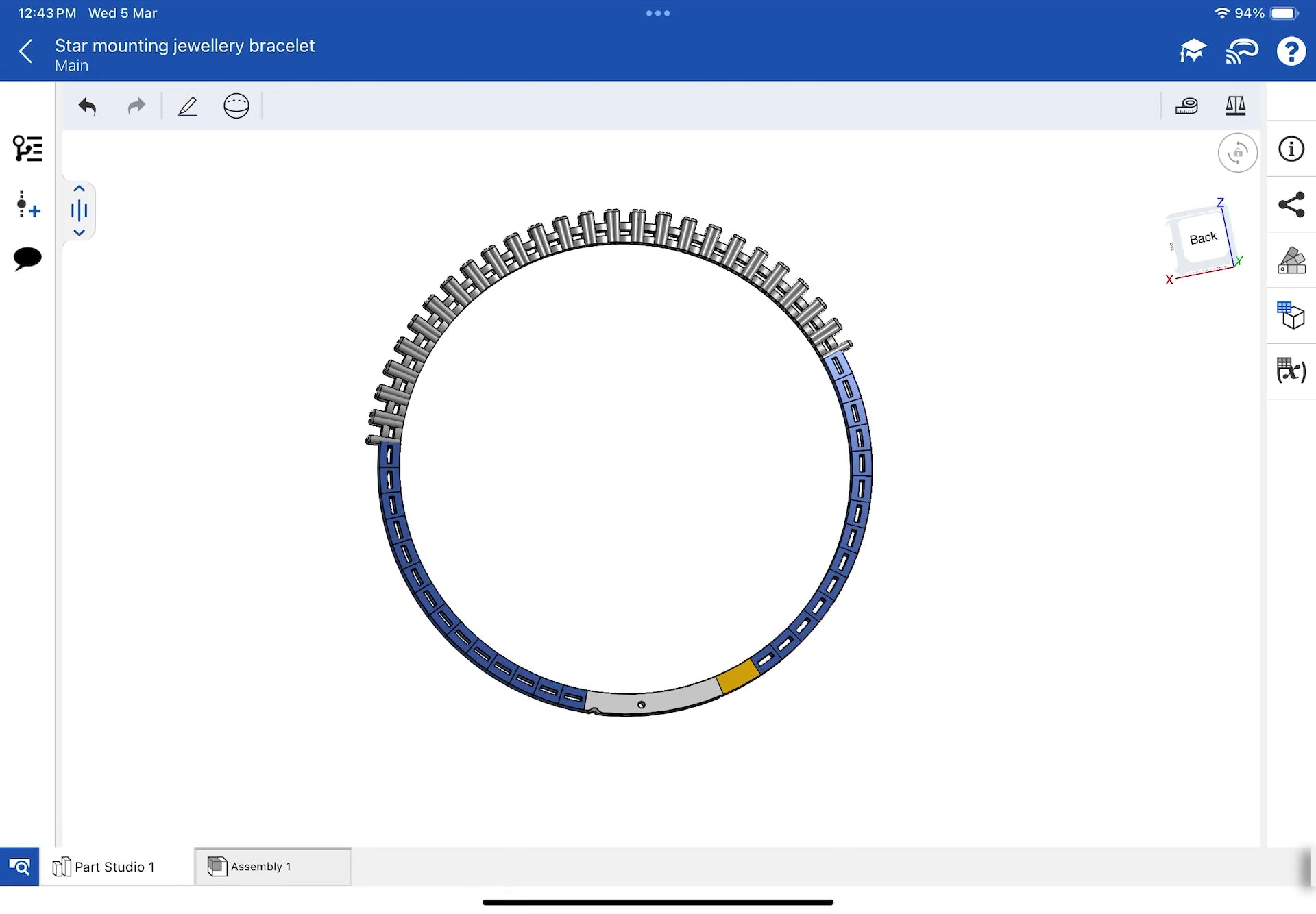This screenshot has height=914, width=1316.
Task: Go back using the back arrow
Action: tap(26, 51)
